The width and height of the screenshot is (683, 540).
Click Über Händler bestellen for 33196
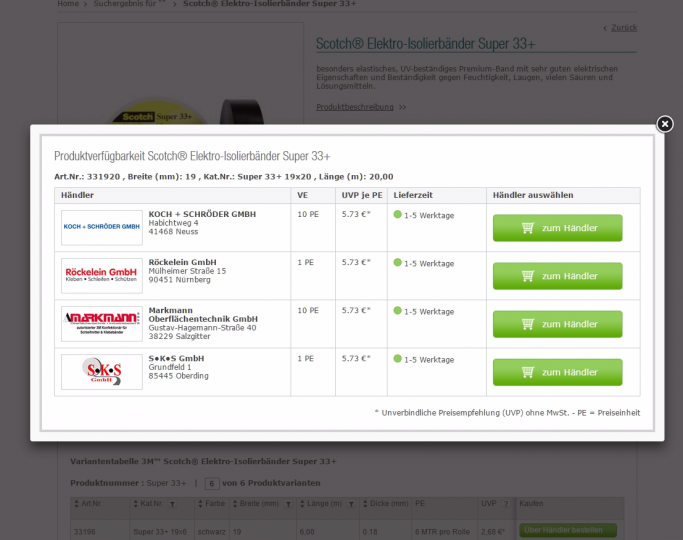tap(568, 530)
